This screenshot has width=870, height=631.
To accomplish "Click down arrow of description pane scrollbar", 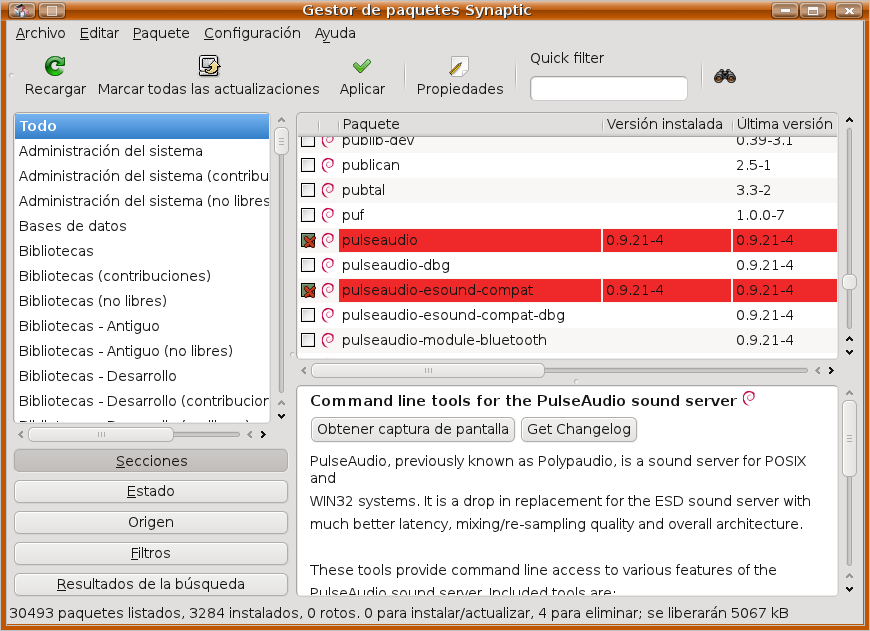I will [x=849, y=589].
